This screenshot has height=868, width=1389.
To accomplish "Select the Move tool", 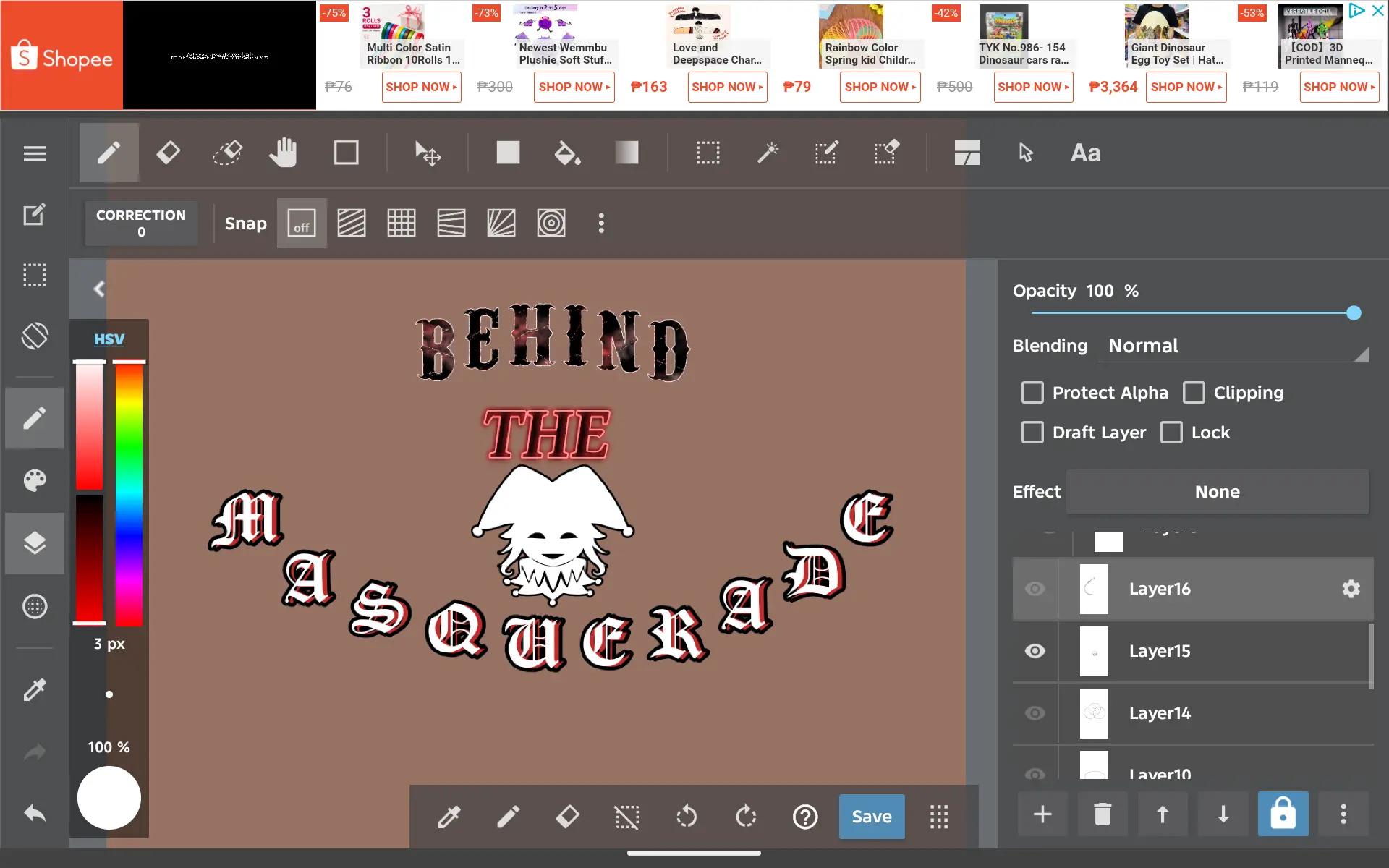I will pyautogui.click(x=428, y=153).
